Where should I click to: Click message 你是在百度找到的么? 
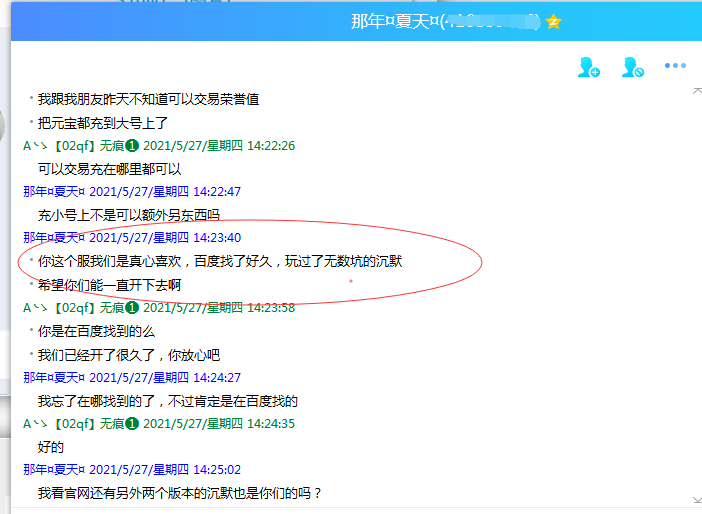click(x=96, y=331)
